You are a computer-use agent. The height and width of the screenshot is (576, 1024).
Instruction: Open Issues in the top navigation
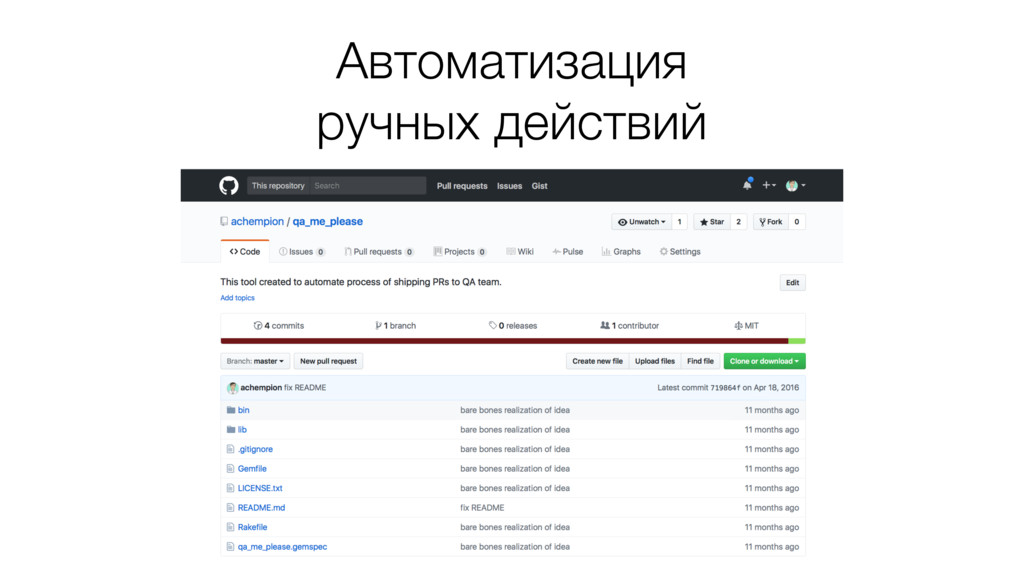[509, 186]
